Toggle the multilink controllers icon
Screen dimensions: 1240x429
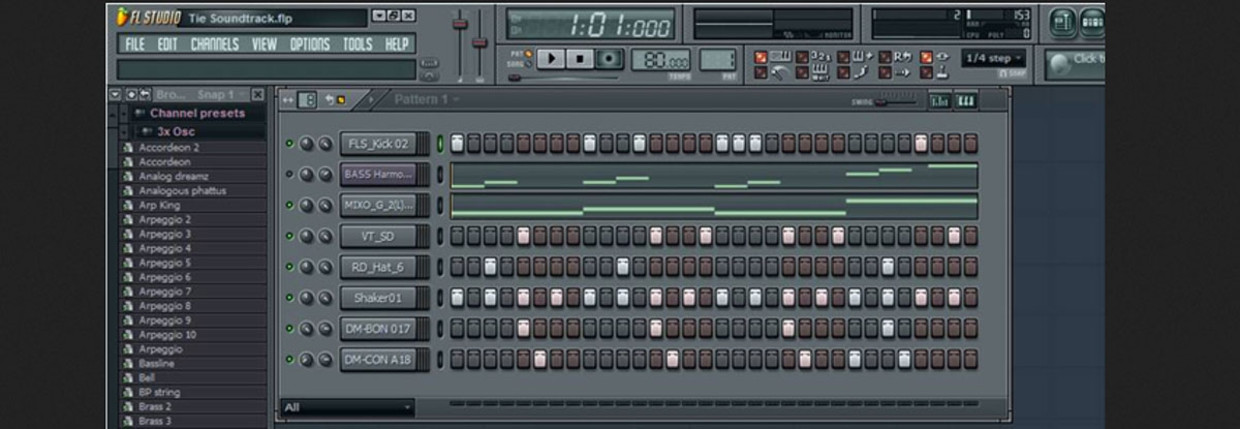tap(942, 56)
